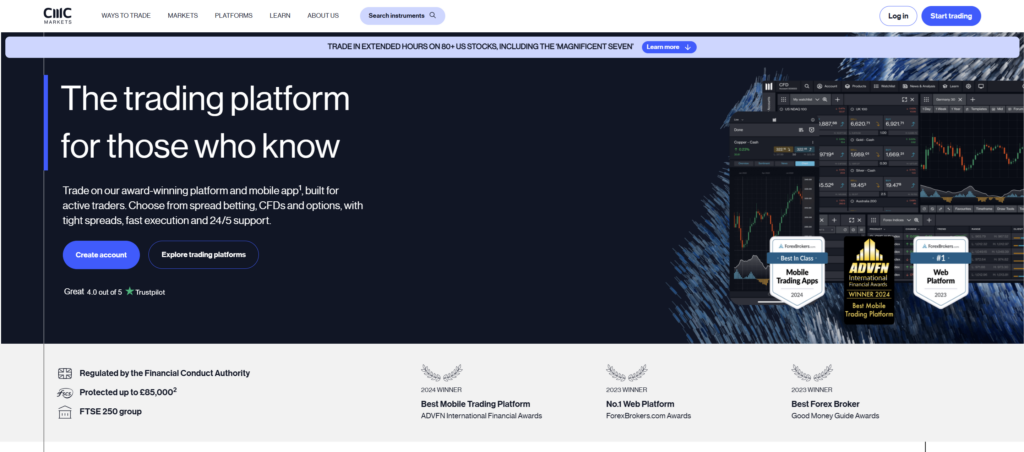Click the Create account button
The height and width of the screenshot is (452, 1024).
[x=101, y=255]
